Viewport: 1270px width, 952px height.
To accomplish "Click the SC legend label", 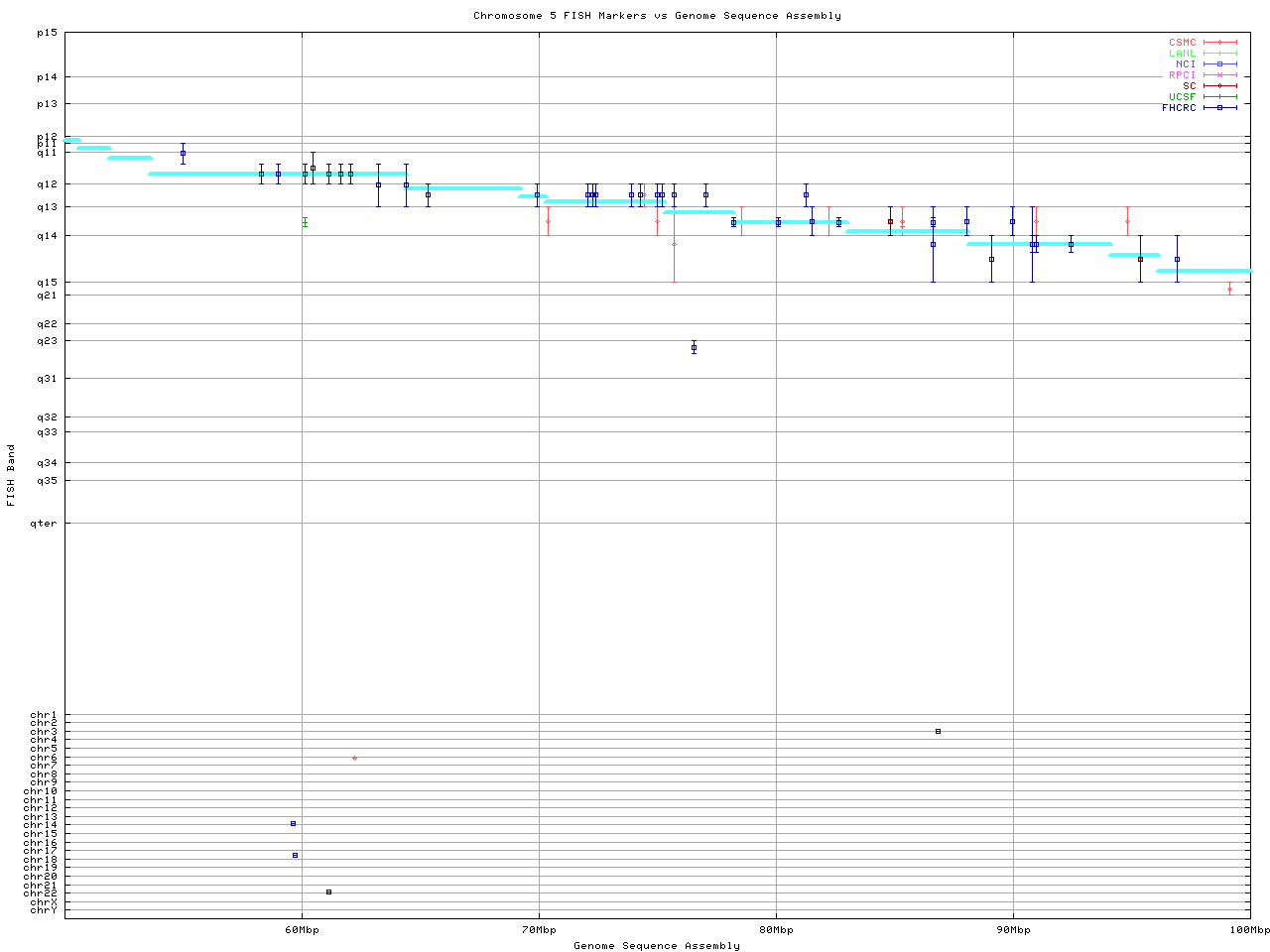I will [1189, 86].
